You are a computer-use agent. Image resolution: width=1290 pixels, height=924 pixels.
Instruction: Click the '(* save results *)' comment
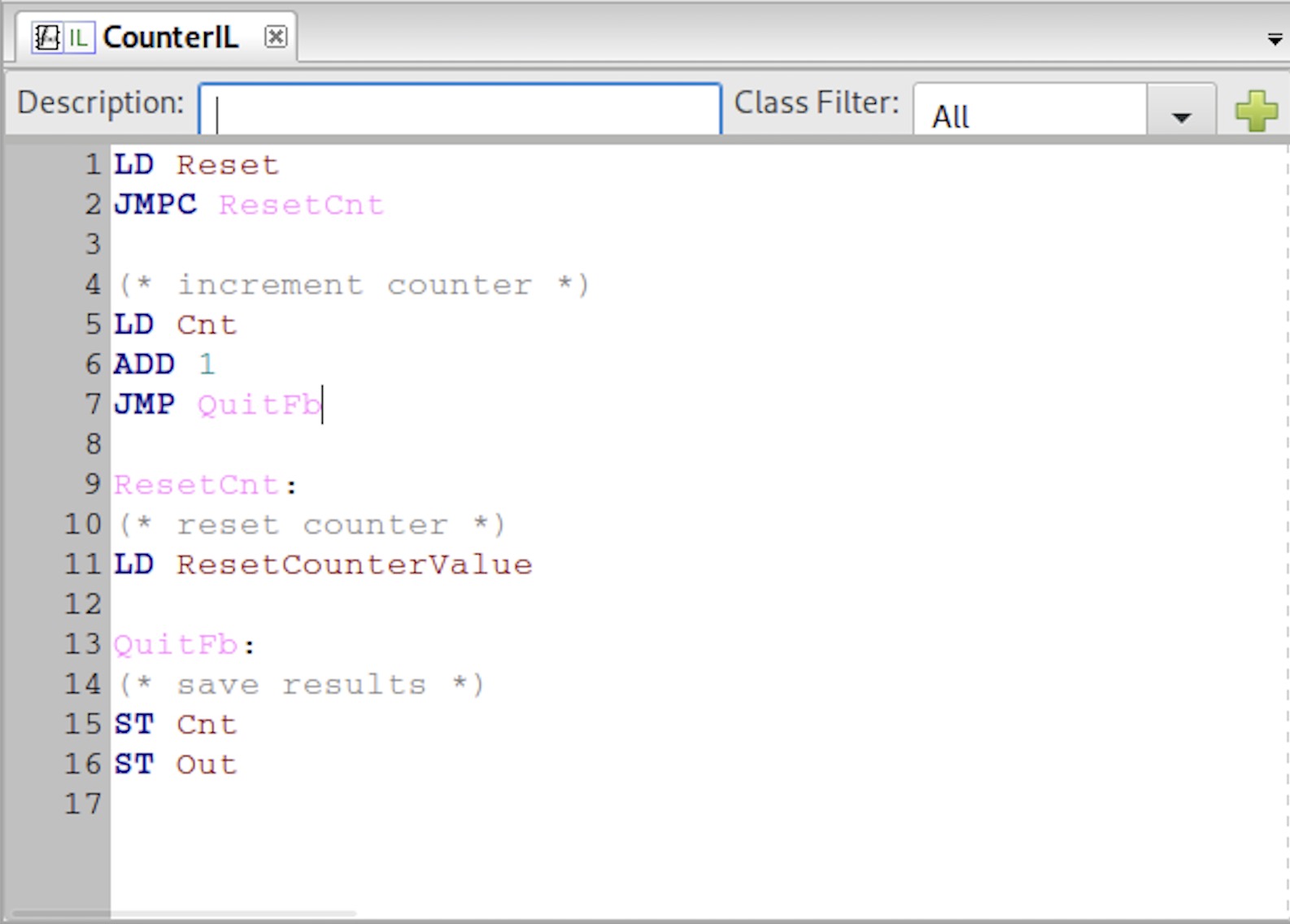[302, 685]
